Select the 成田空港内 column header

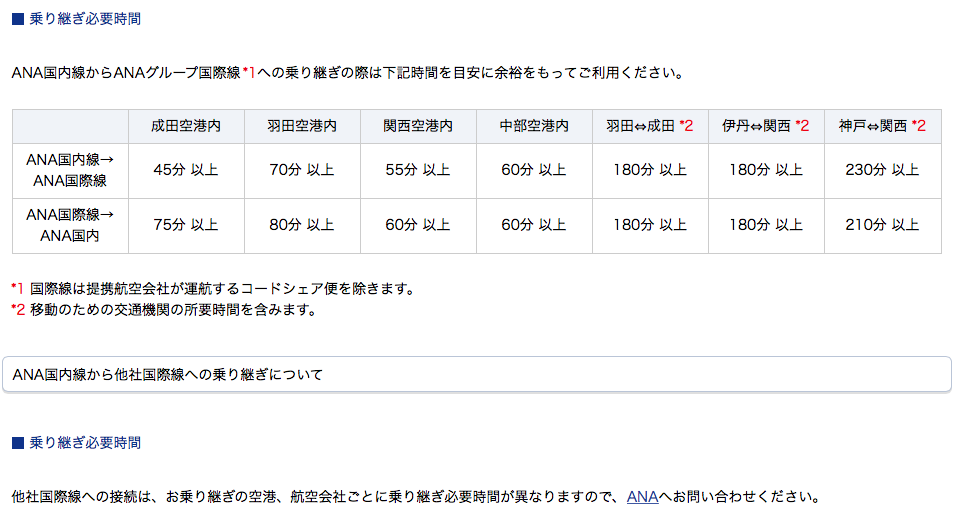(x=186, y=126)
